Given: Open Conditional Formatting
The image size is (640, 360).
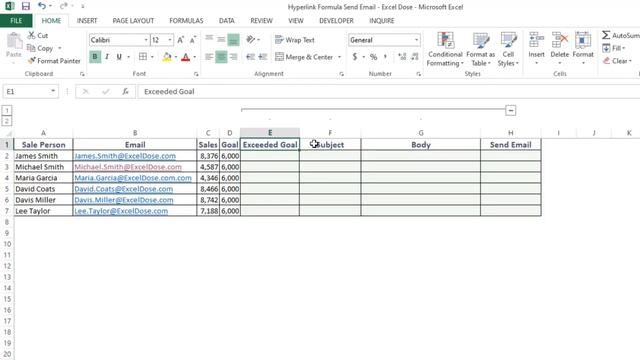Looking at the screenshot, I should (x=445, y=49).
